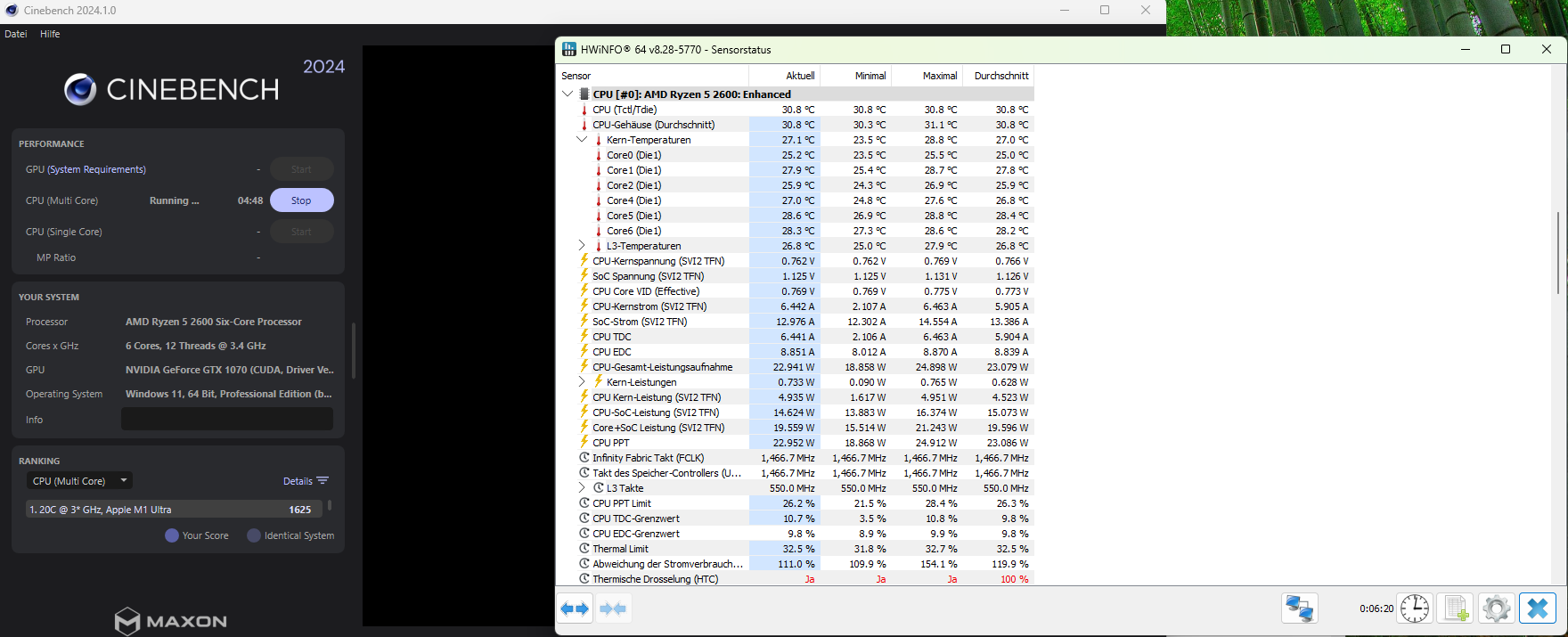Select the Core1 (Die1) sensor row
Screen dimensions: 1568x637
(796, 170)
